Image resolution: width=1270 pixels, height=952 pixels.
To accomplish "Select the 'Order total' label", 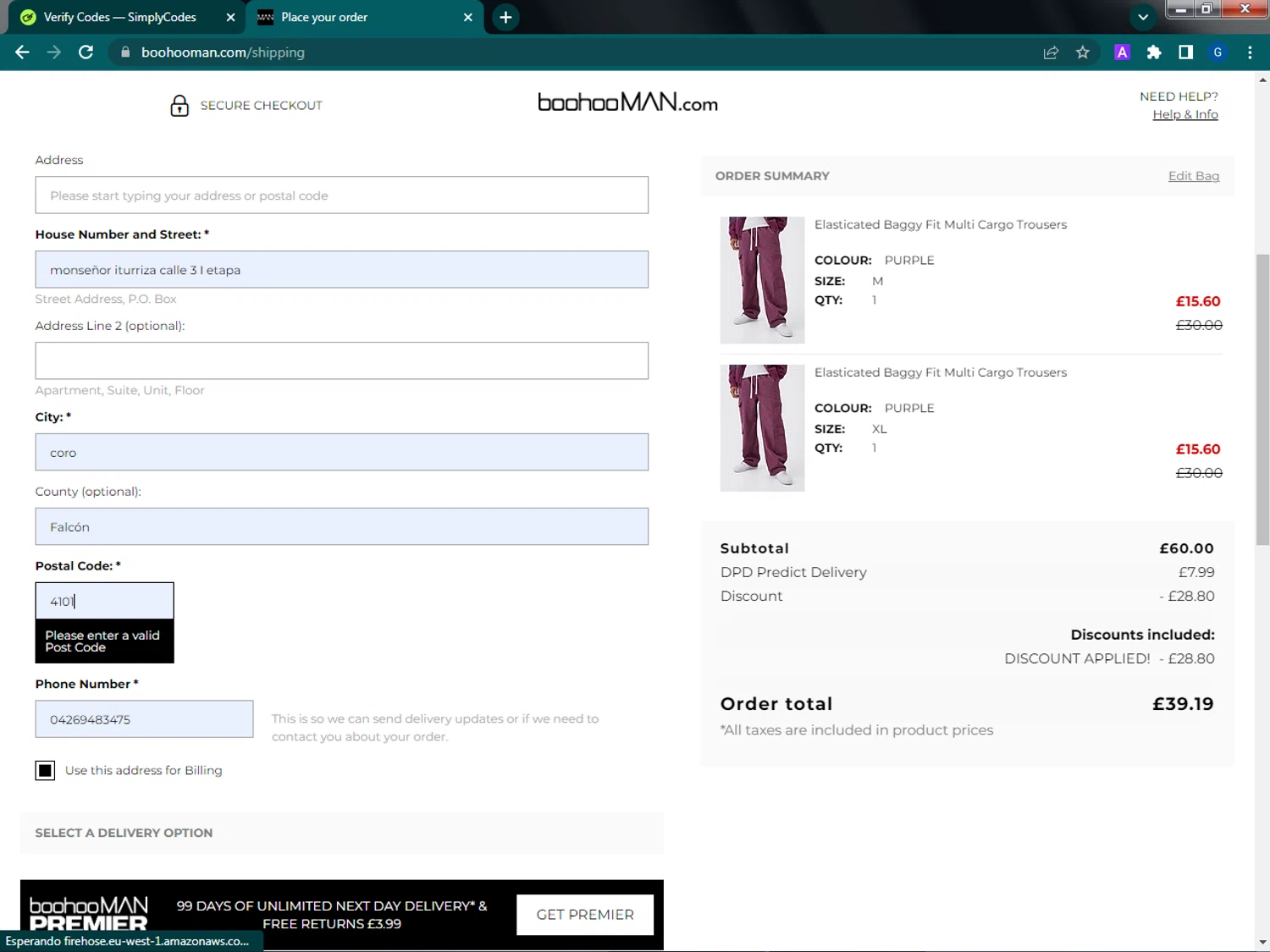I will click(776, 704).
